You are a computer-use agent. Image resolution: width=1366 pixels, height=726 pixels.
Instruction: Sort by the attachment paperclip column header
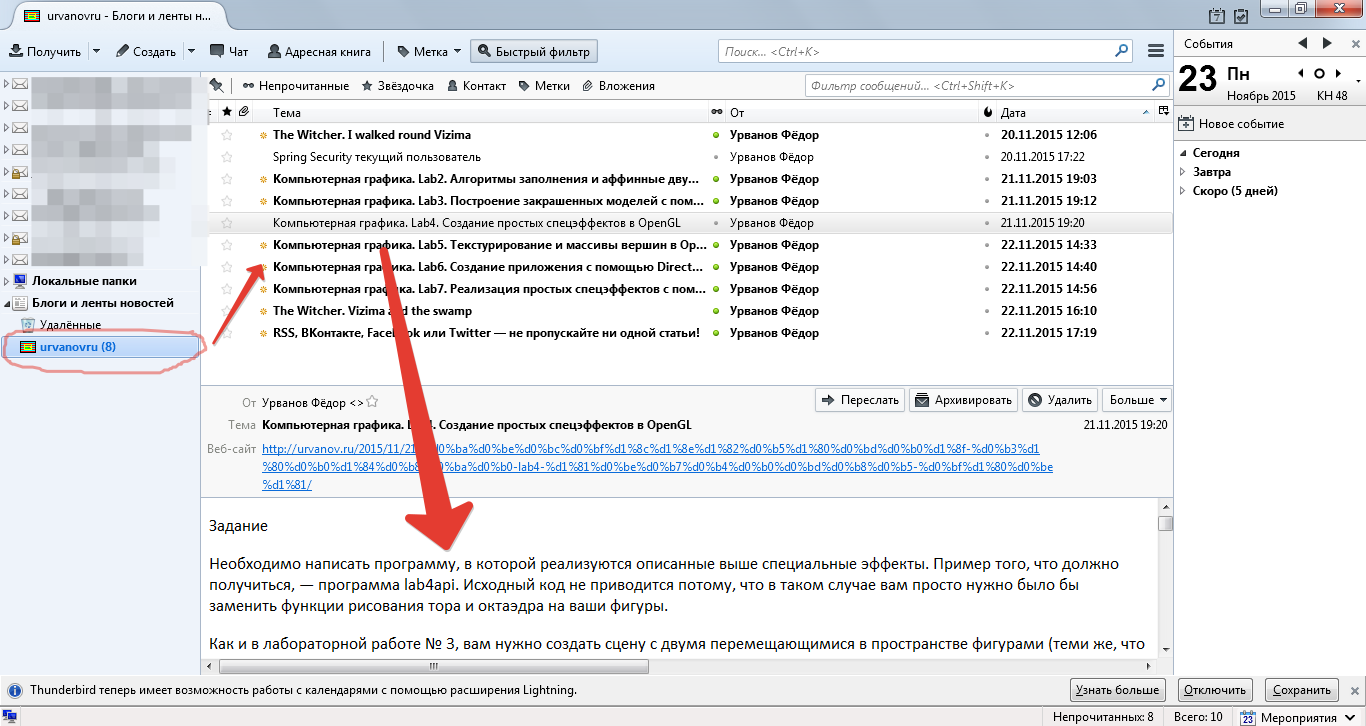click(x=243, y=112)
